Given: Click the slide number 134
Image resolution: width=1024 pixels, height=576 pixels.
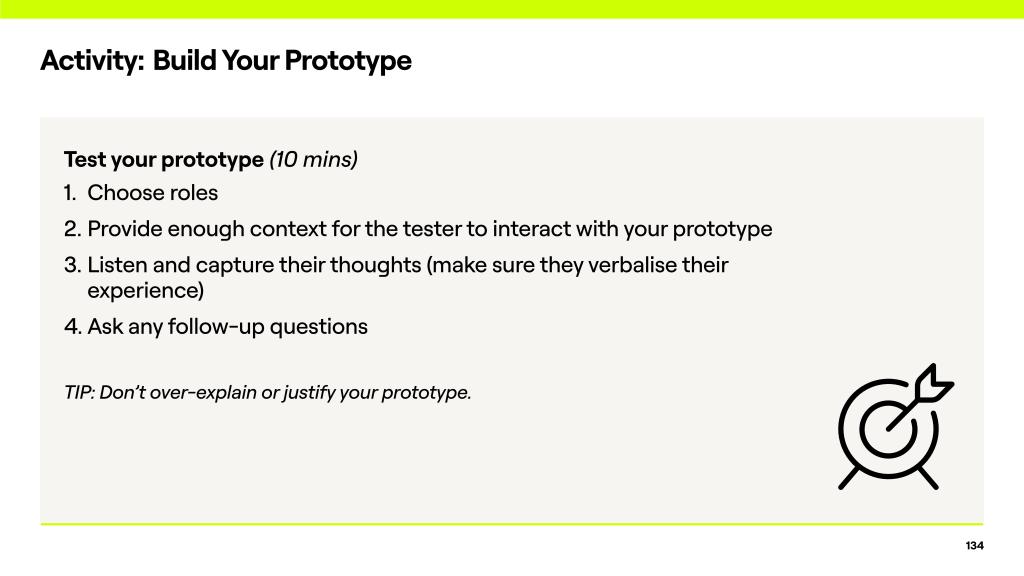Looking at the screenshot, I should coord(974,545).
